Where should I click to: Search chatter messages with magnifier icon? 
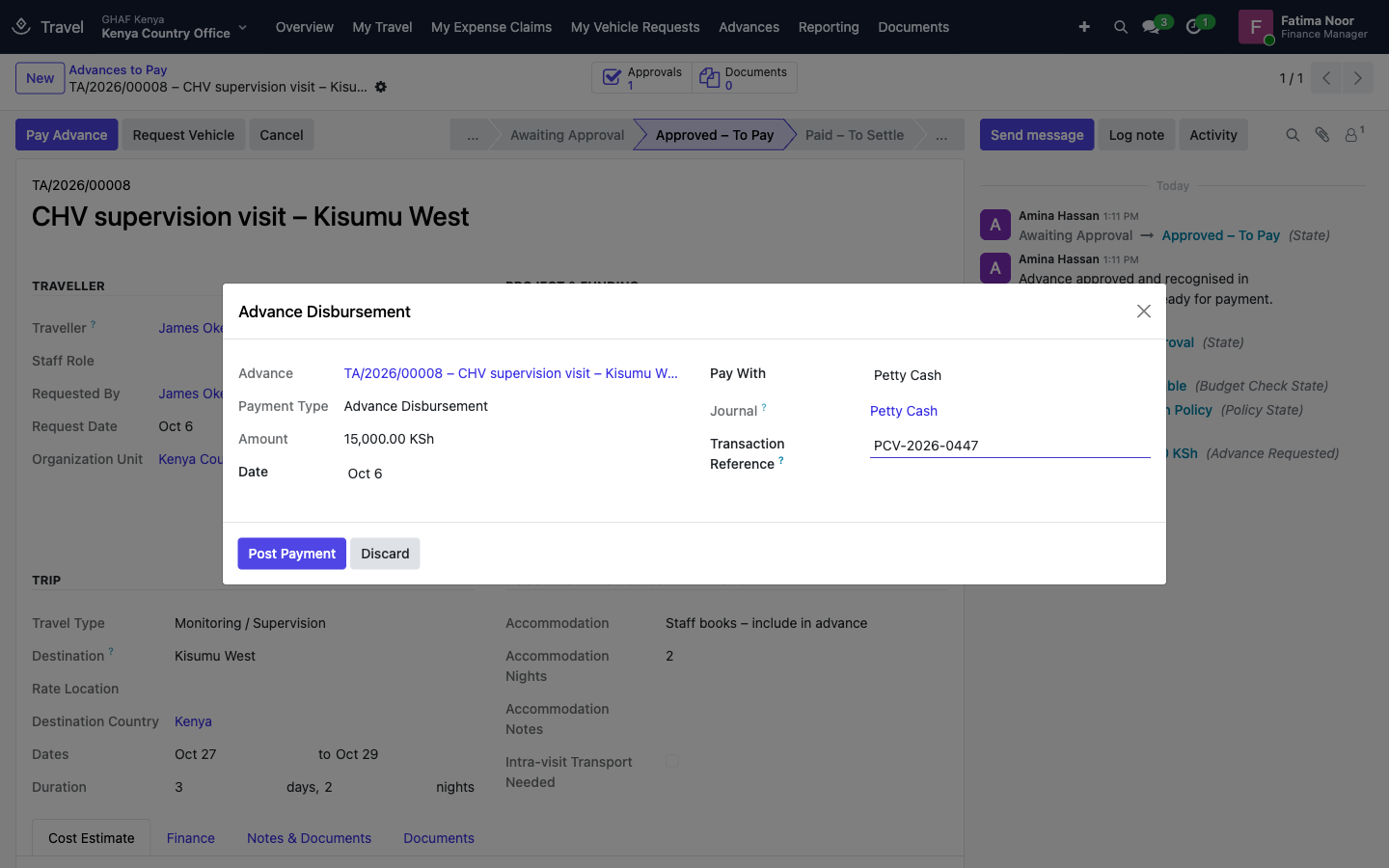pos(1293,135)
